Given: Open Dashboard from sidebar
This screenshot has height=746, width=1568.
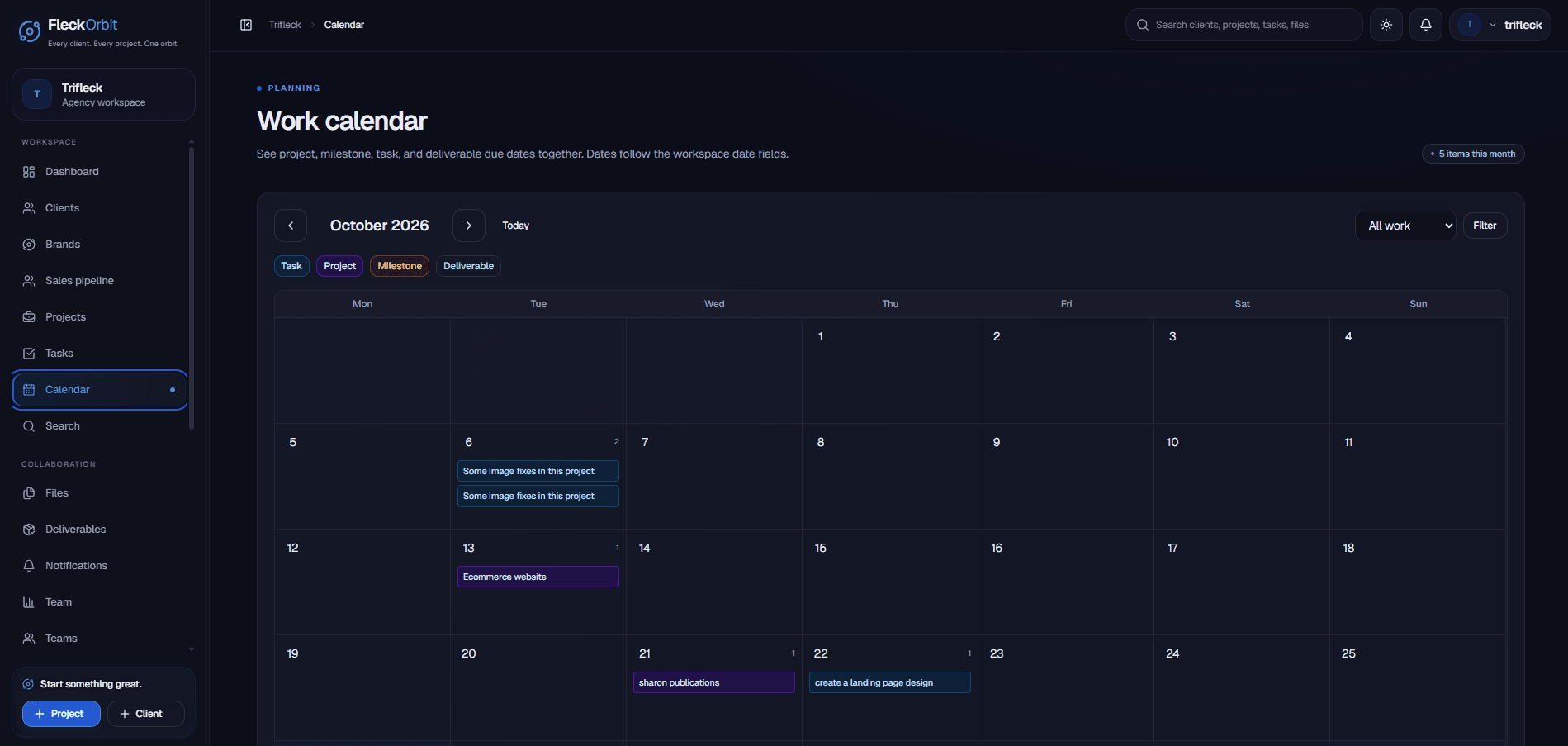Looking at the screenshot, I should point(100,172).
